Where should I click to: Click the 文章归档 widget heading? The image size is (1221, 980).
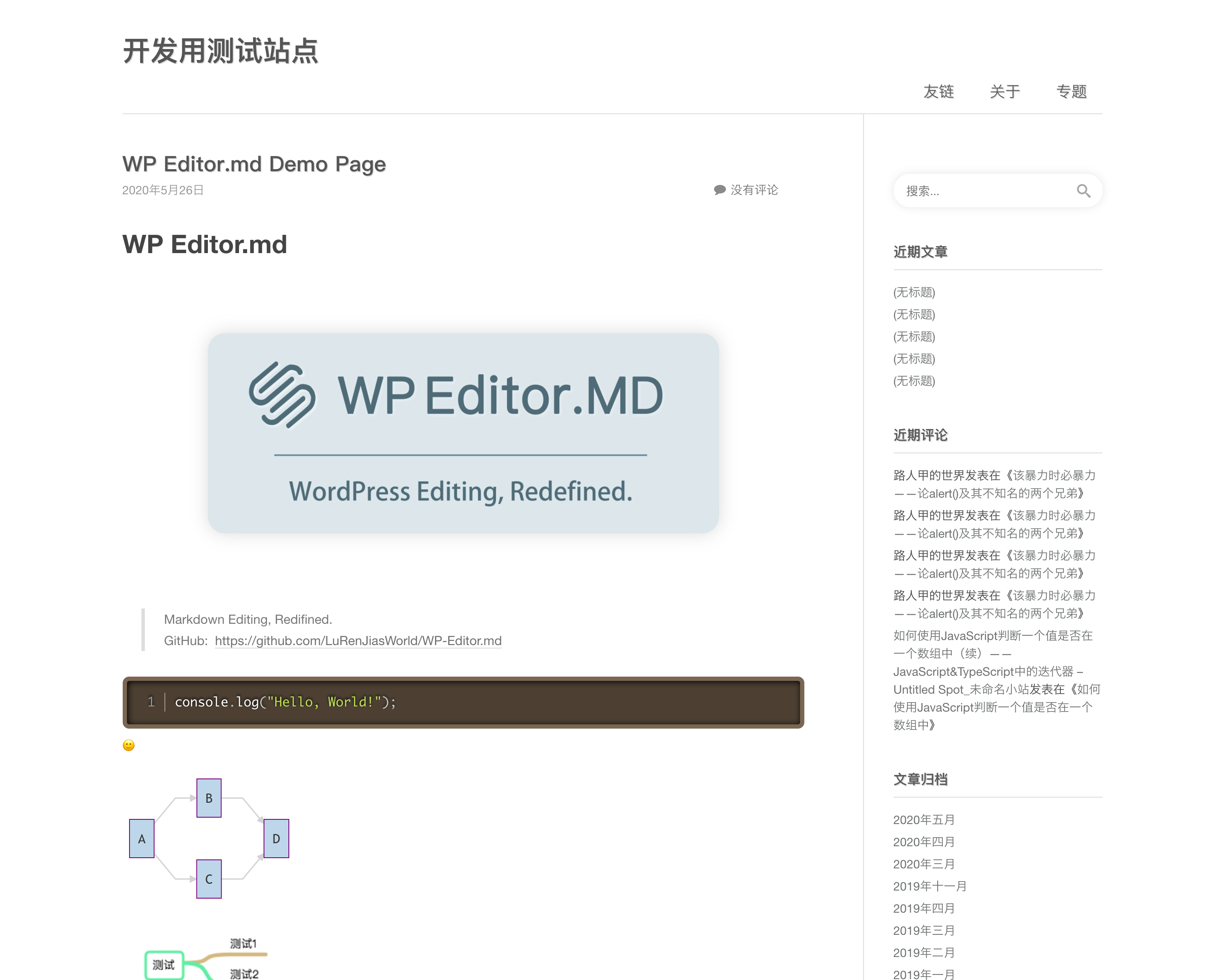920,779
